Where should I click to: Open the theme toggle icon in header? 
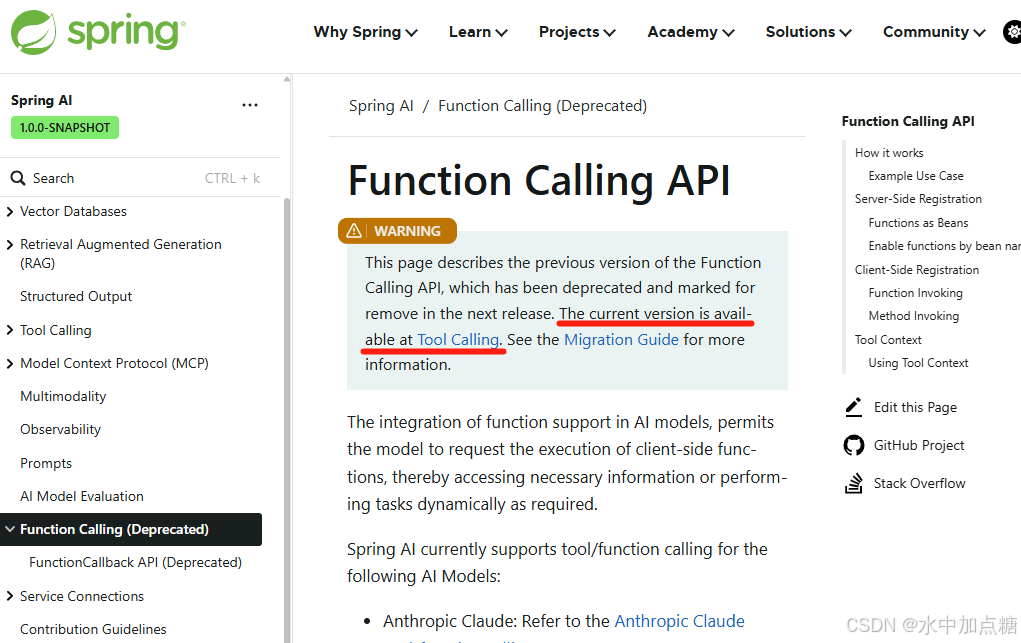point(1013,32)
